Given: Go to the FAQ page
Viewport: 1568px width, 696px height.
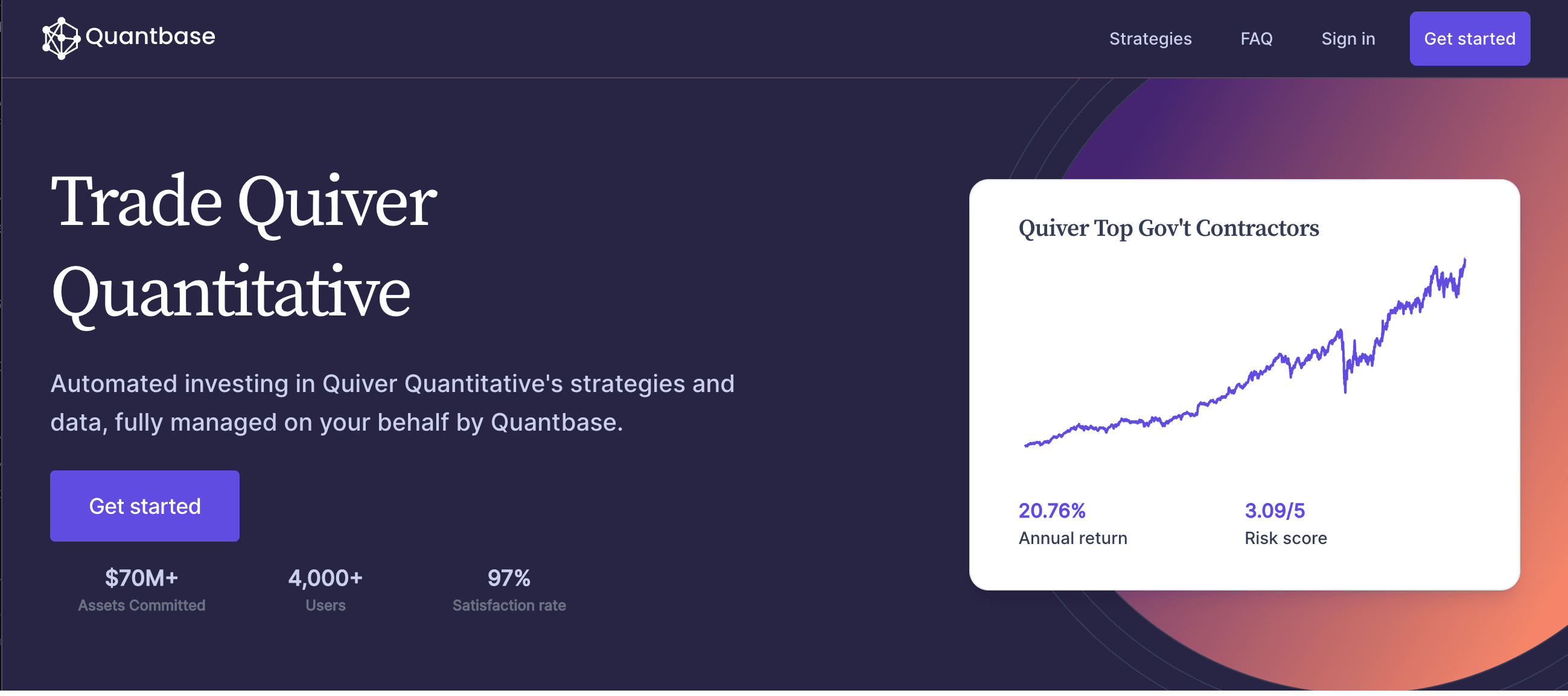Looking at the screenshot, I should (1257, 39).
